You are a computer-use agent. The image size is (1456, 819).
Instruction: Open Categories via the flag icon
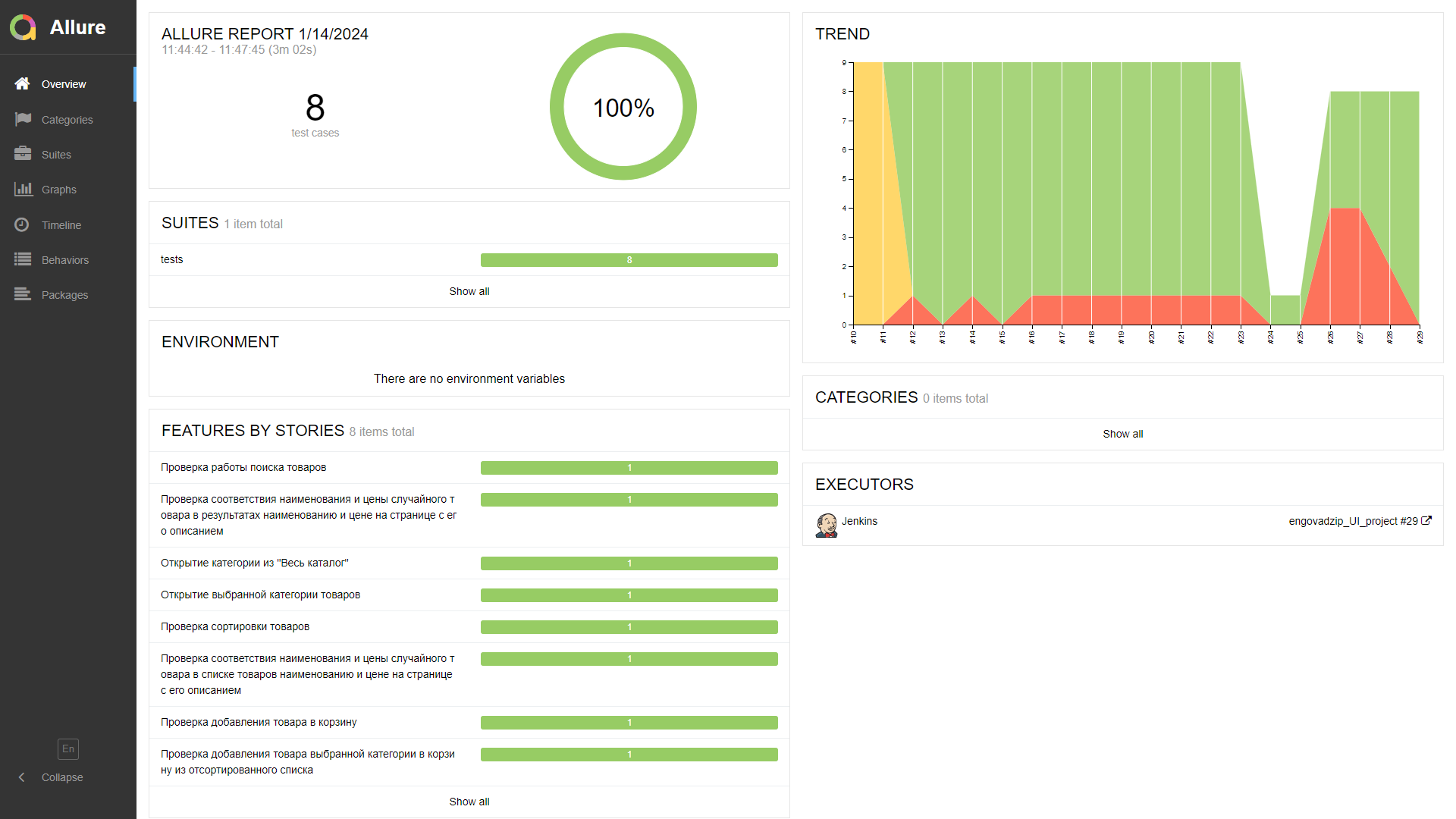(23, 119)
